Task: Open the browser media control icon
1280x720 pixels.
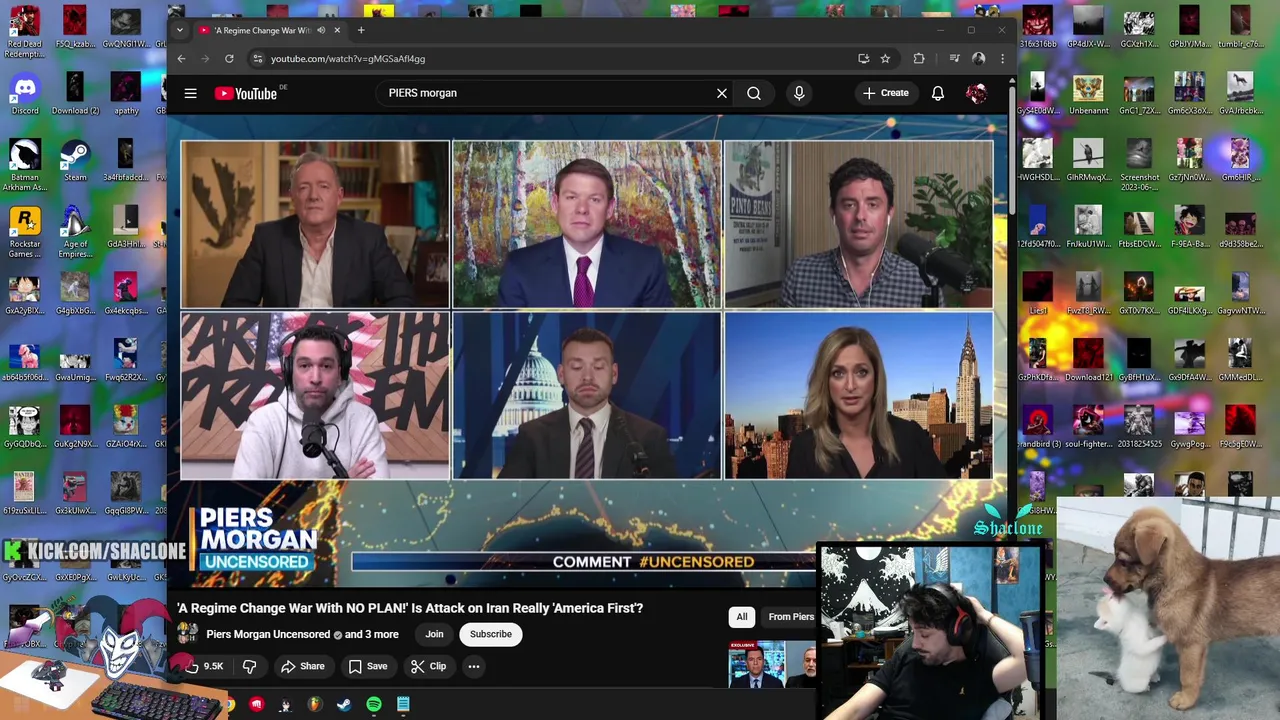Action: point(954,59)
